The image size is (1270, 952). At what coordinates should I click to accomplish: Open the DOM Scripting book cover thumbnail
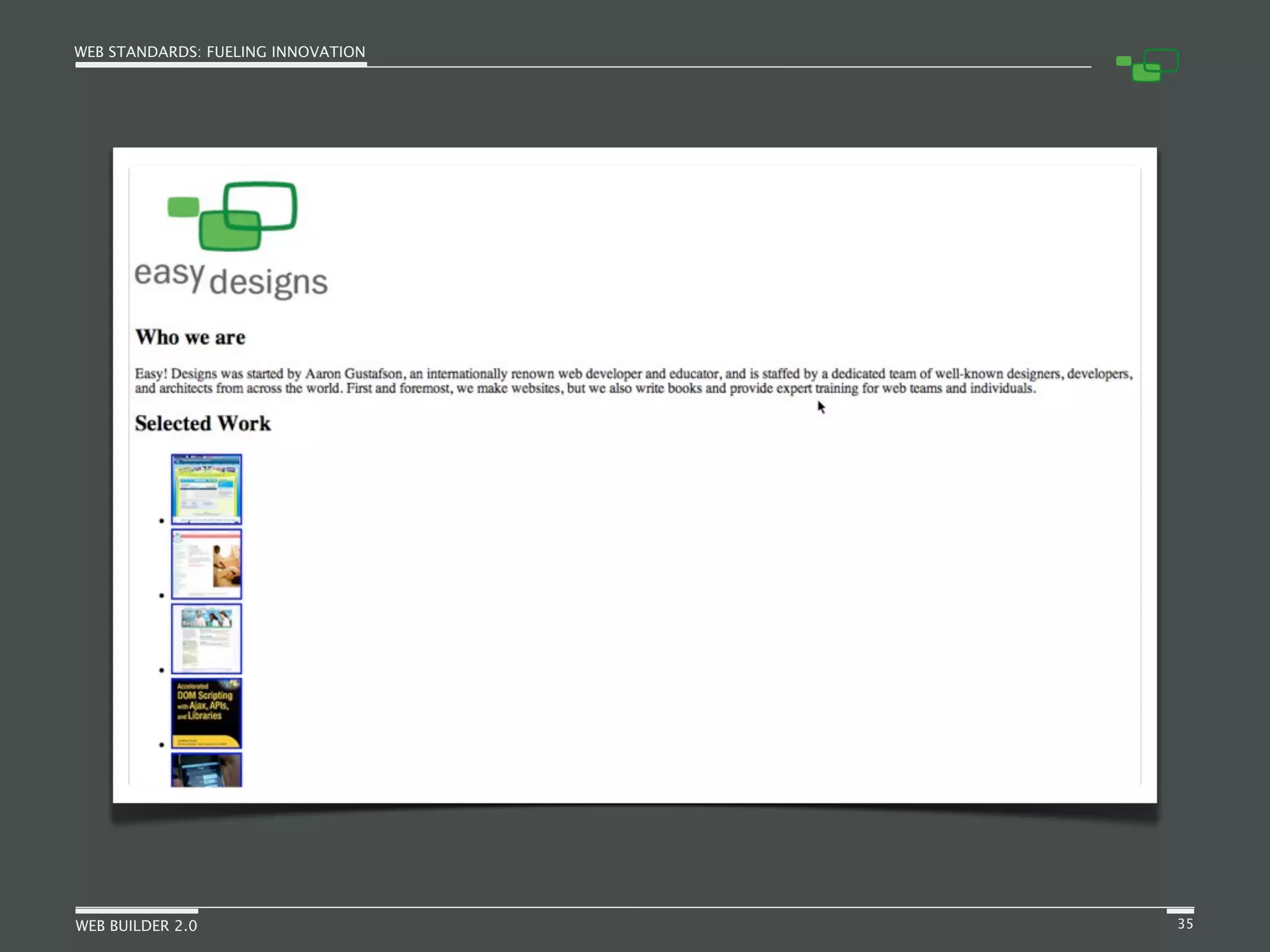pyautogui.click(x=206, y=713)
